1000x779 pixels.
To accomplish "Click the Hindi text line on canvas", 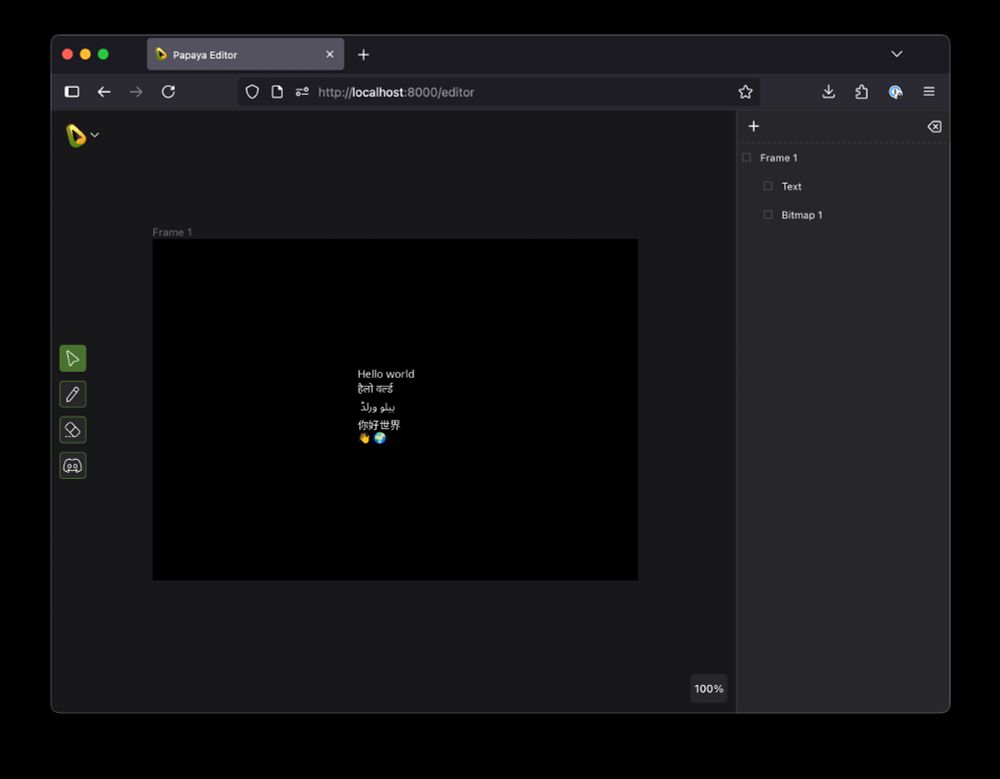I will tap(376, 389).
